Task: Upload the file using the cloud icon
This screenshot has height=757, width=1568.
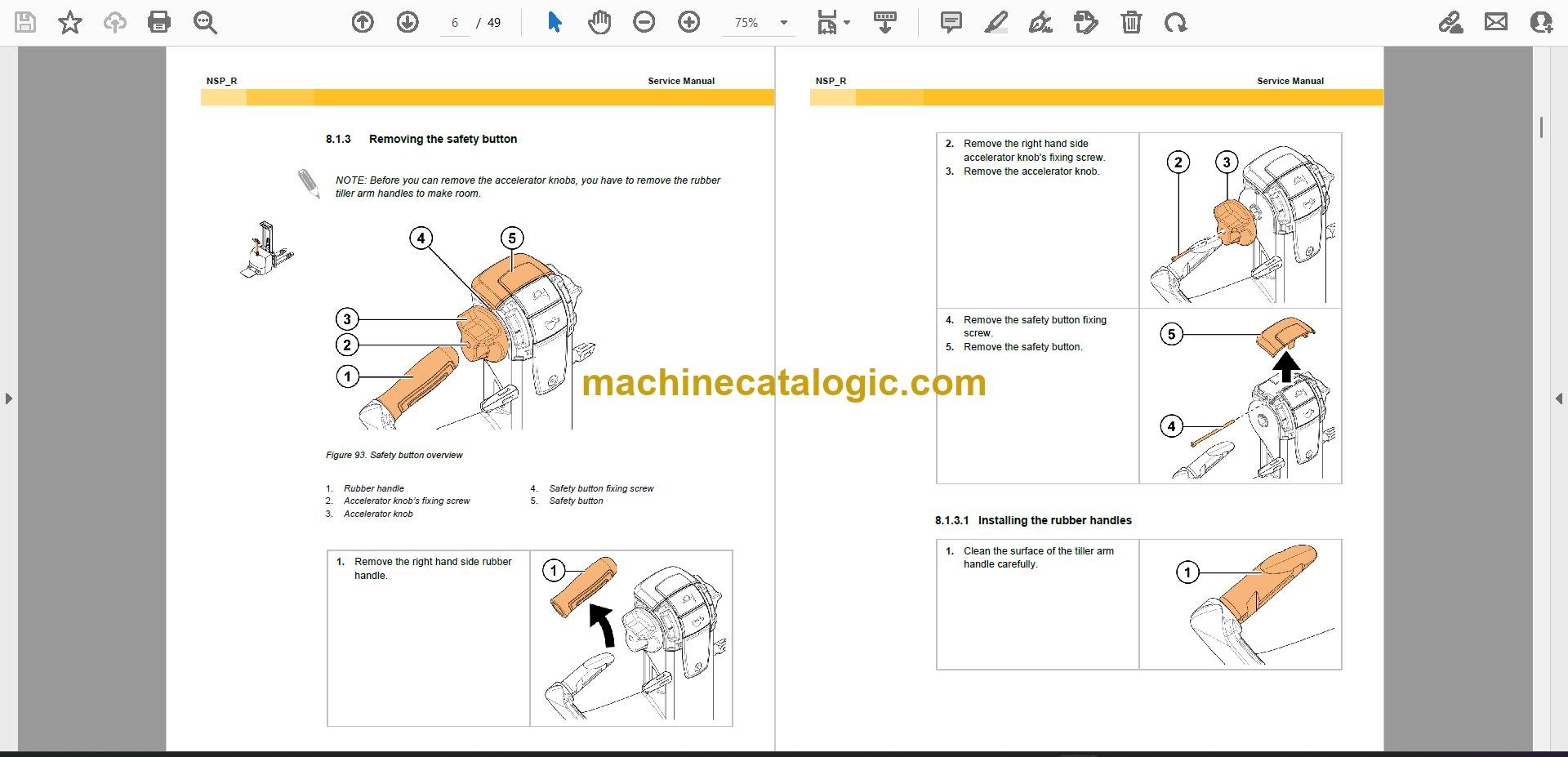Action: click(x=114, y=22)
